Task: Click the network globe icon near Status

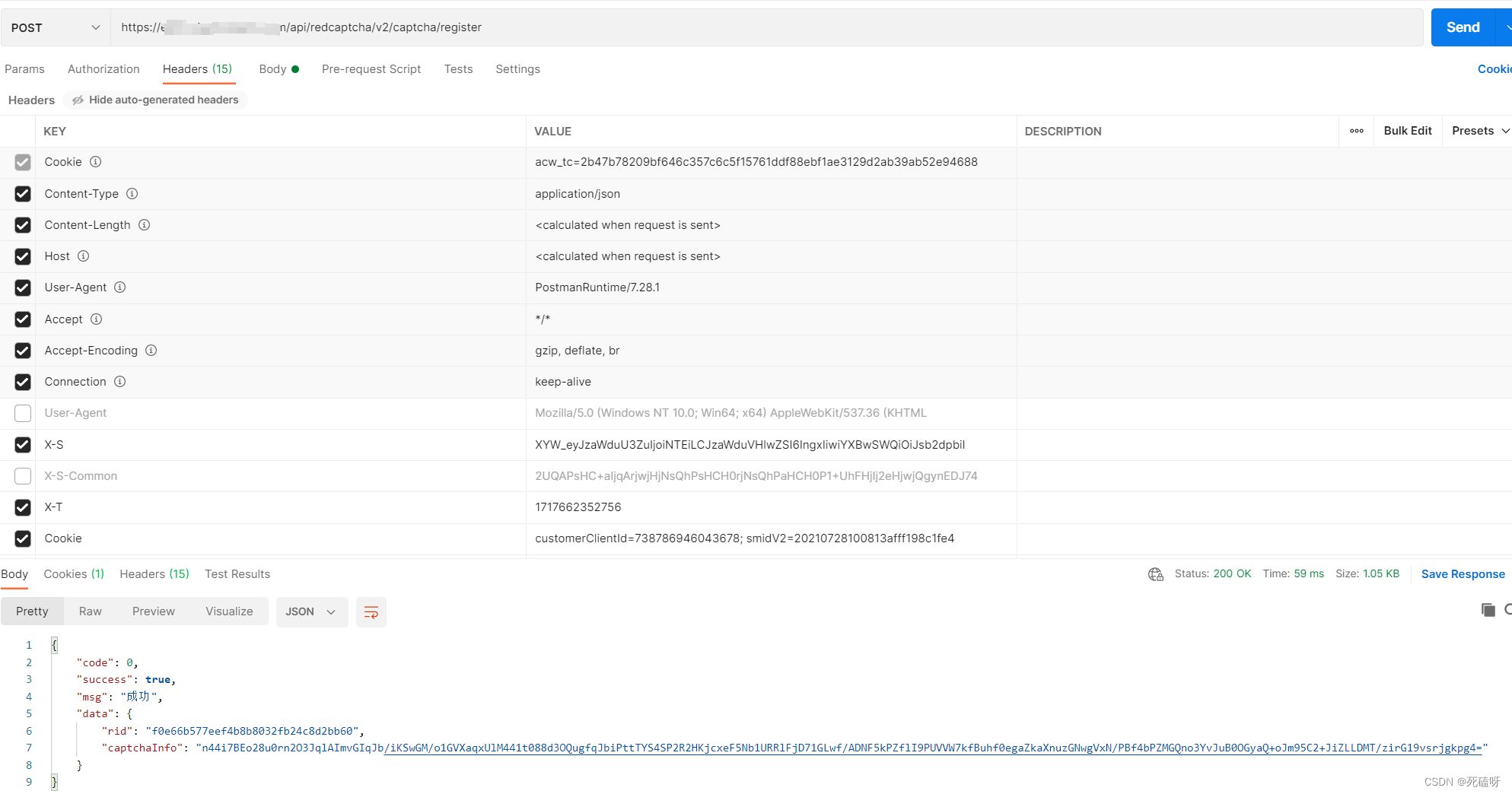Action: point(1156,574)
